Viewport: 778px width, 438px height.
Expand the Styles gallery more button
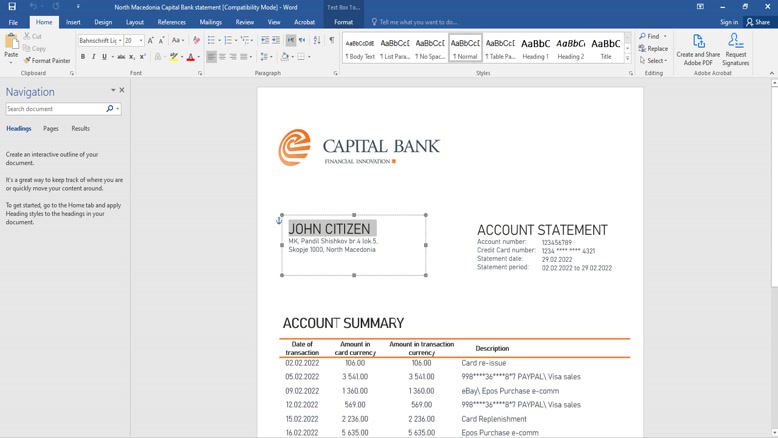pos(629,59)
